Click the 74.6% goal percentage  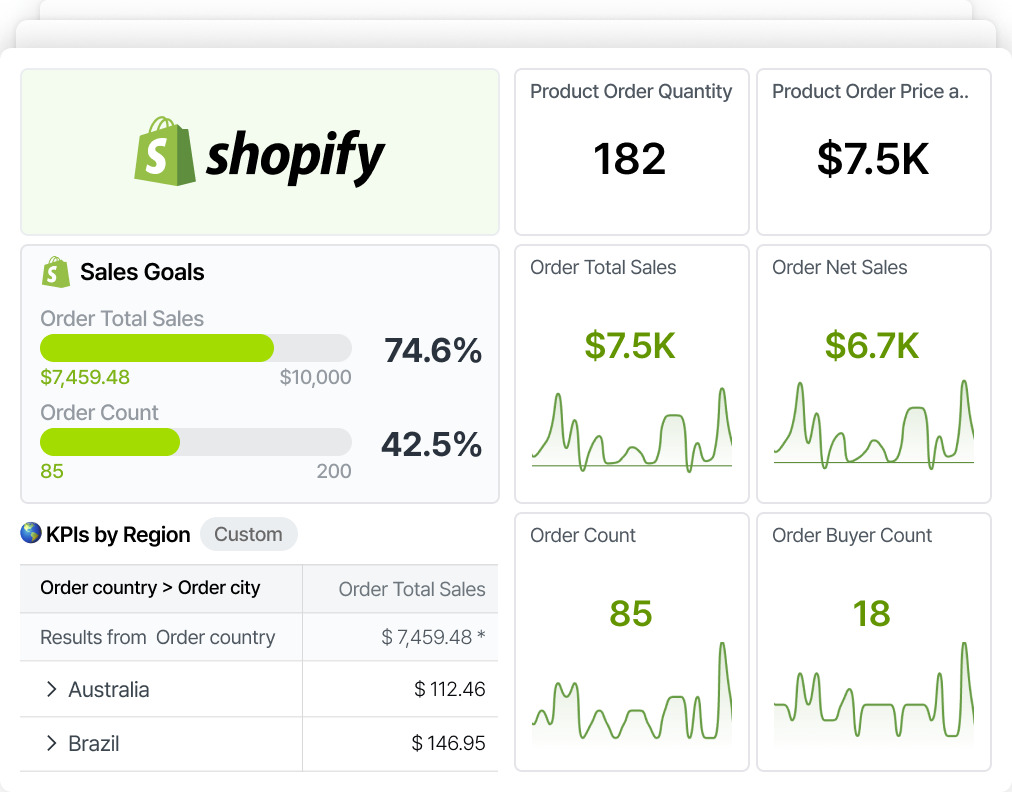coord(432,350)
